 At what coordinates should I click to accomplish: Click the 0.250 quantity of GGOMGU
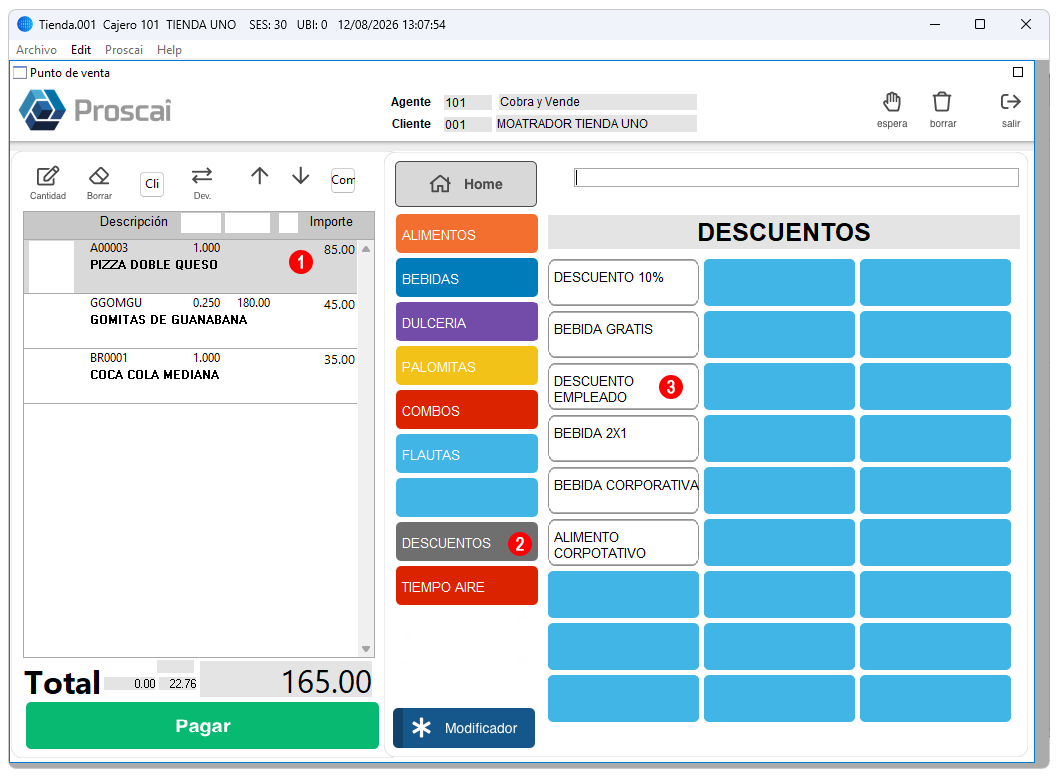tap(206, 303)
